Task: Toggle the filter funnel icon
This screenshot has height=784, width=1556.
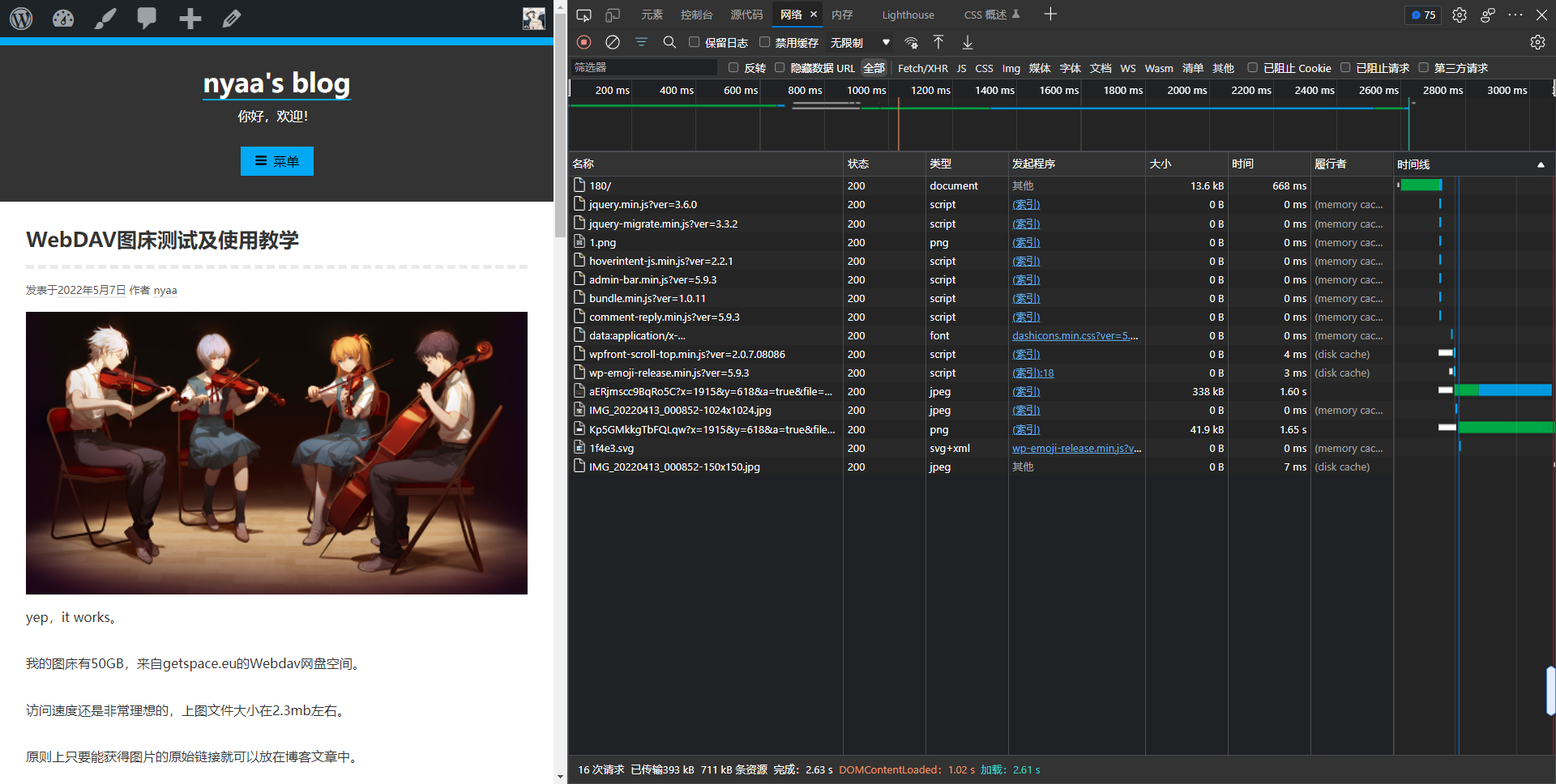Action: (641, 42)
